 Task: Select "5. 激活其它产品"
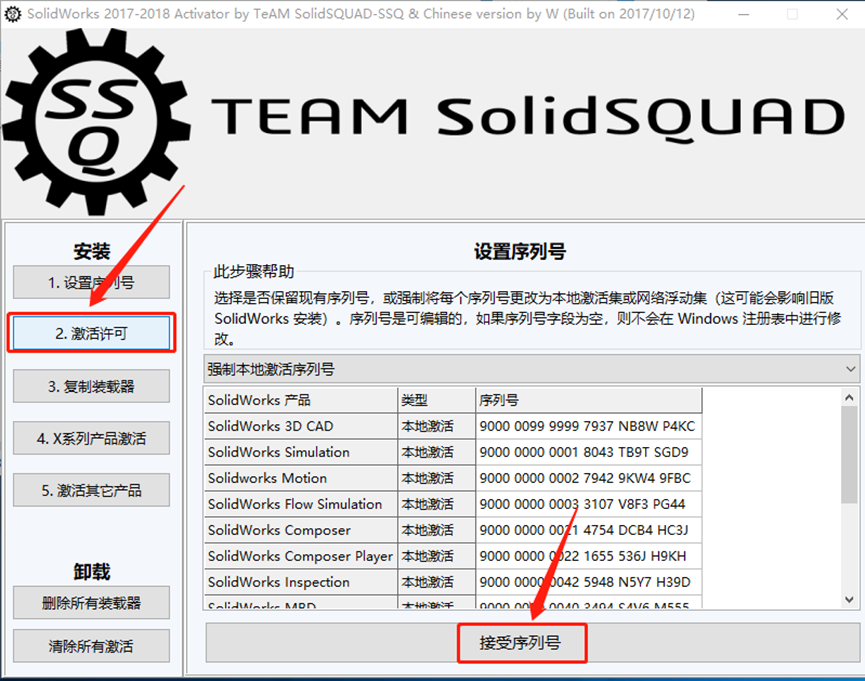[91, 489]
